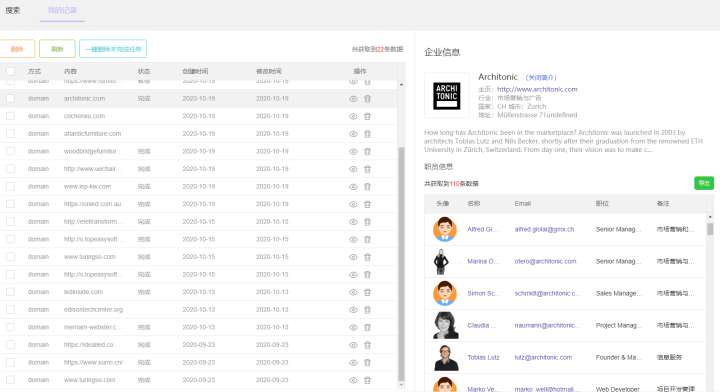Open the alfred.giolai@gmx.ch email link
The image size is (720, 392).
click(544, 229)
